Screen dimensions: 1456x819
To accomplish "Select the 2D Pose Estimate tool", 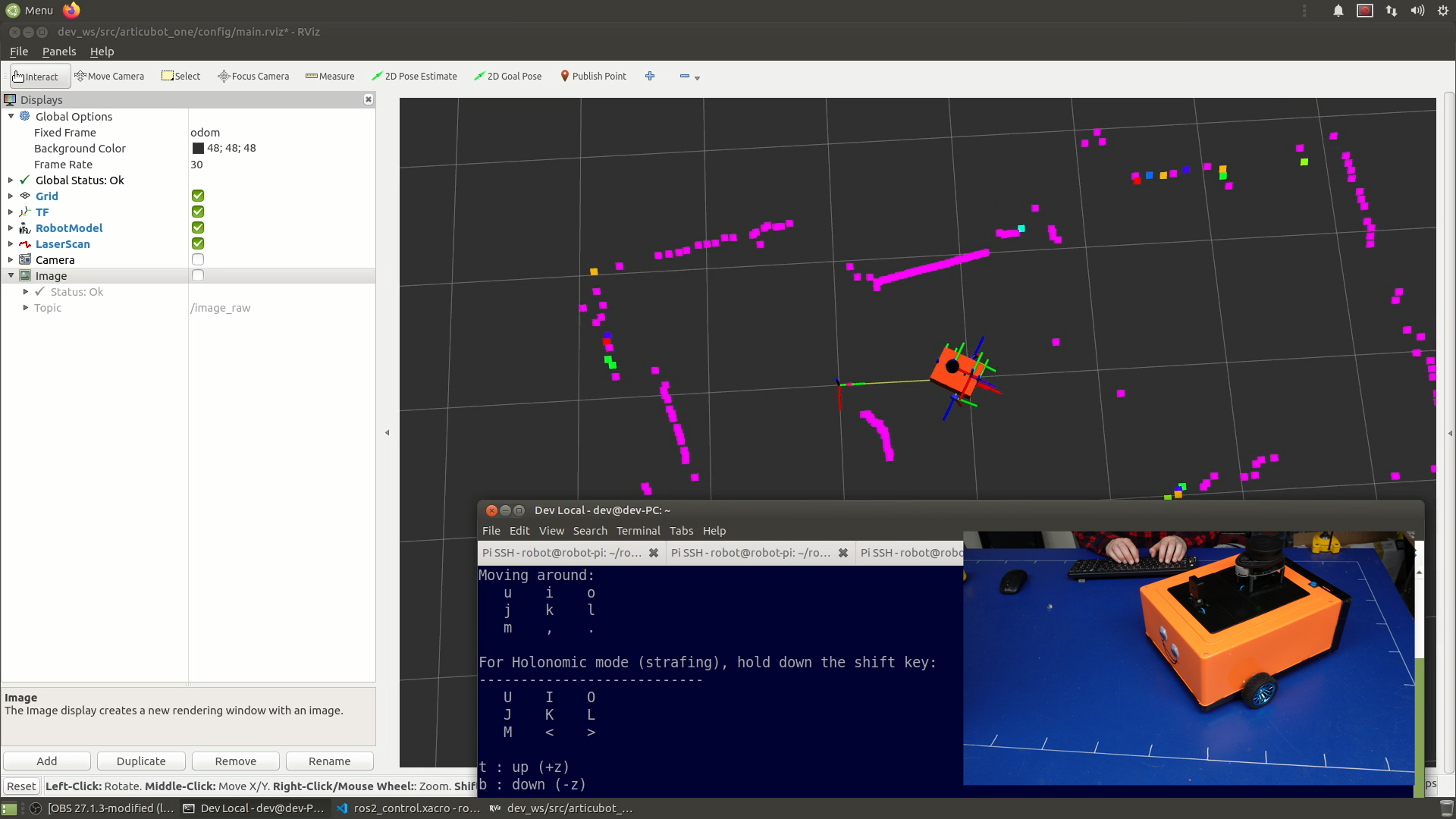I will point(414,77).
